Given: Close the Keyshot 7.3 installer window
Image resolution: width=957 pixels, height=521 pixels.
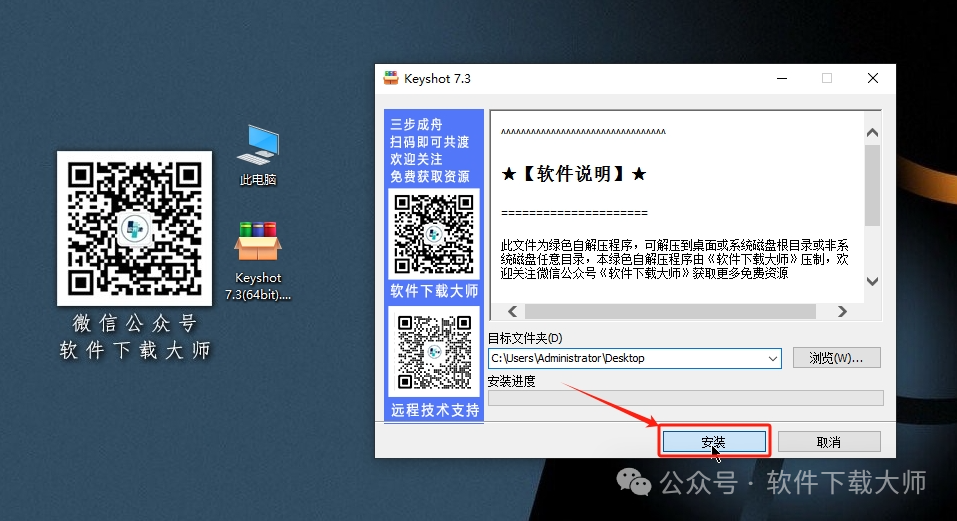Looking at the screenshot, I should point(873,78).
